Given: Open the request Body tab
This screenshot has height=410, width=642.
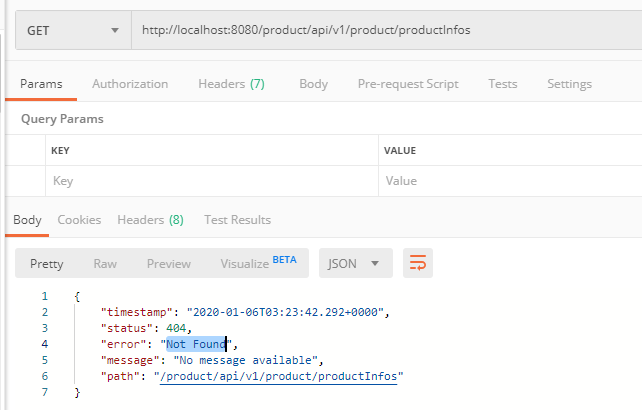Looking at the screenshot, I should point(313,84).
